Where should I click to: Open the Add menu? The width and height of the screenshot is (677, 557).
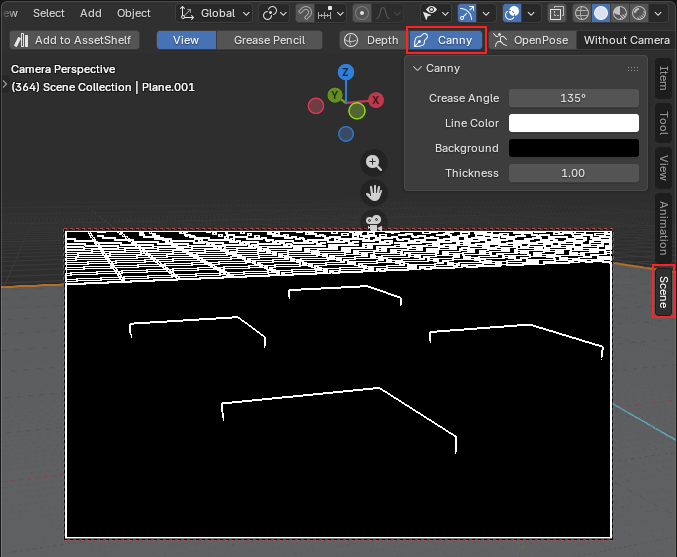[91, 13]
